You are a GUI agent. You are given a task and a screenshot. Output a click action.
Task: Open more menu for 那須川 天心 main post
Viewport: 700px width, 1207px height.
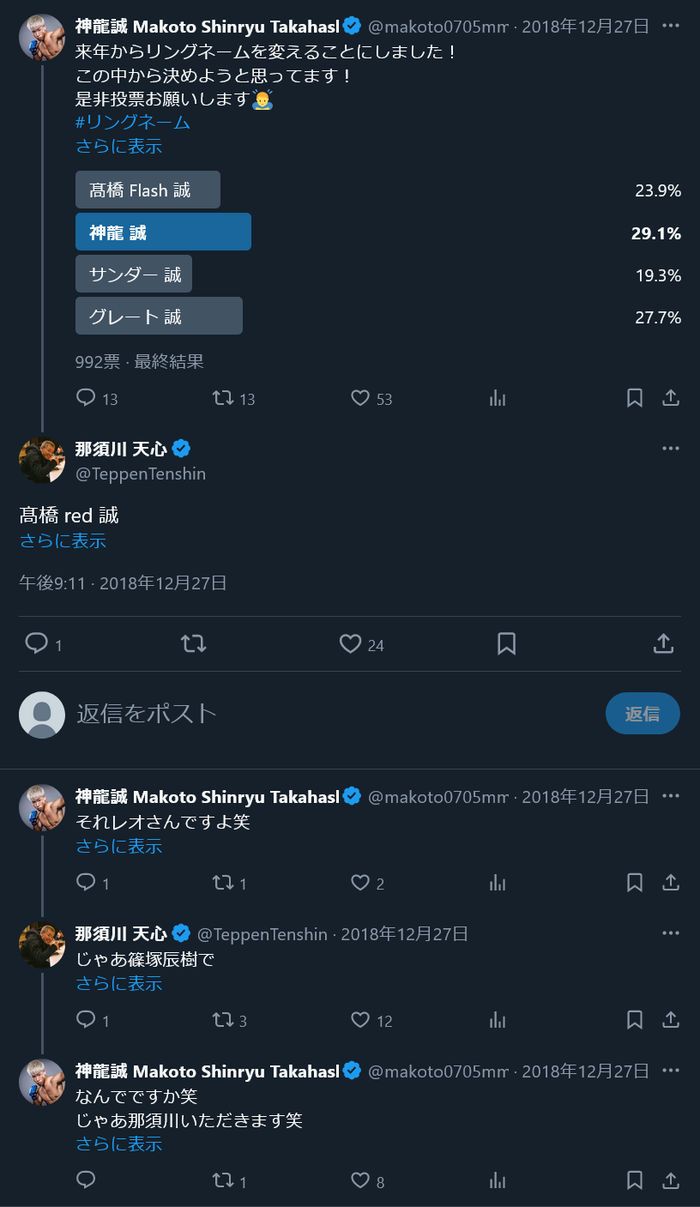(x=670, y=448)
